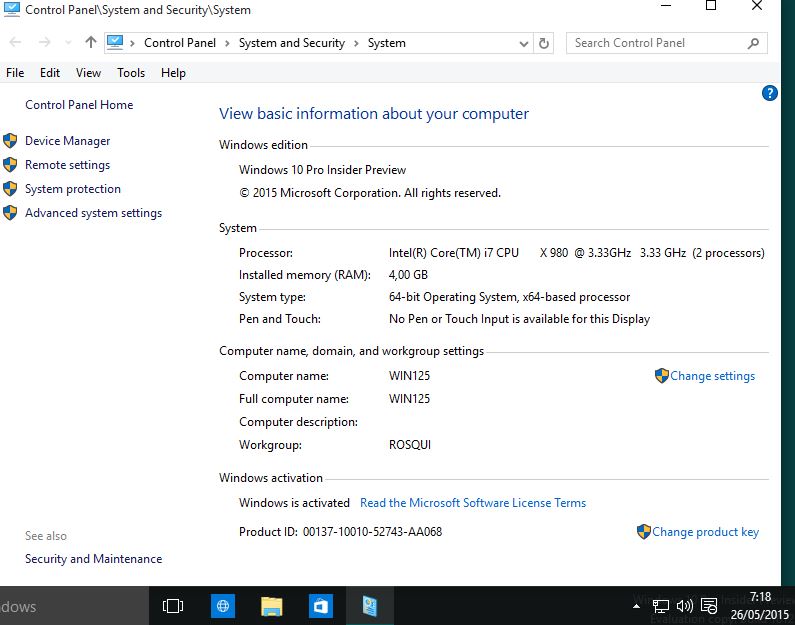Click the network tray icon

pyautogui.click(x=661, y=606)
